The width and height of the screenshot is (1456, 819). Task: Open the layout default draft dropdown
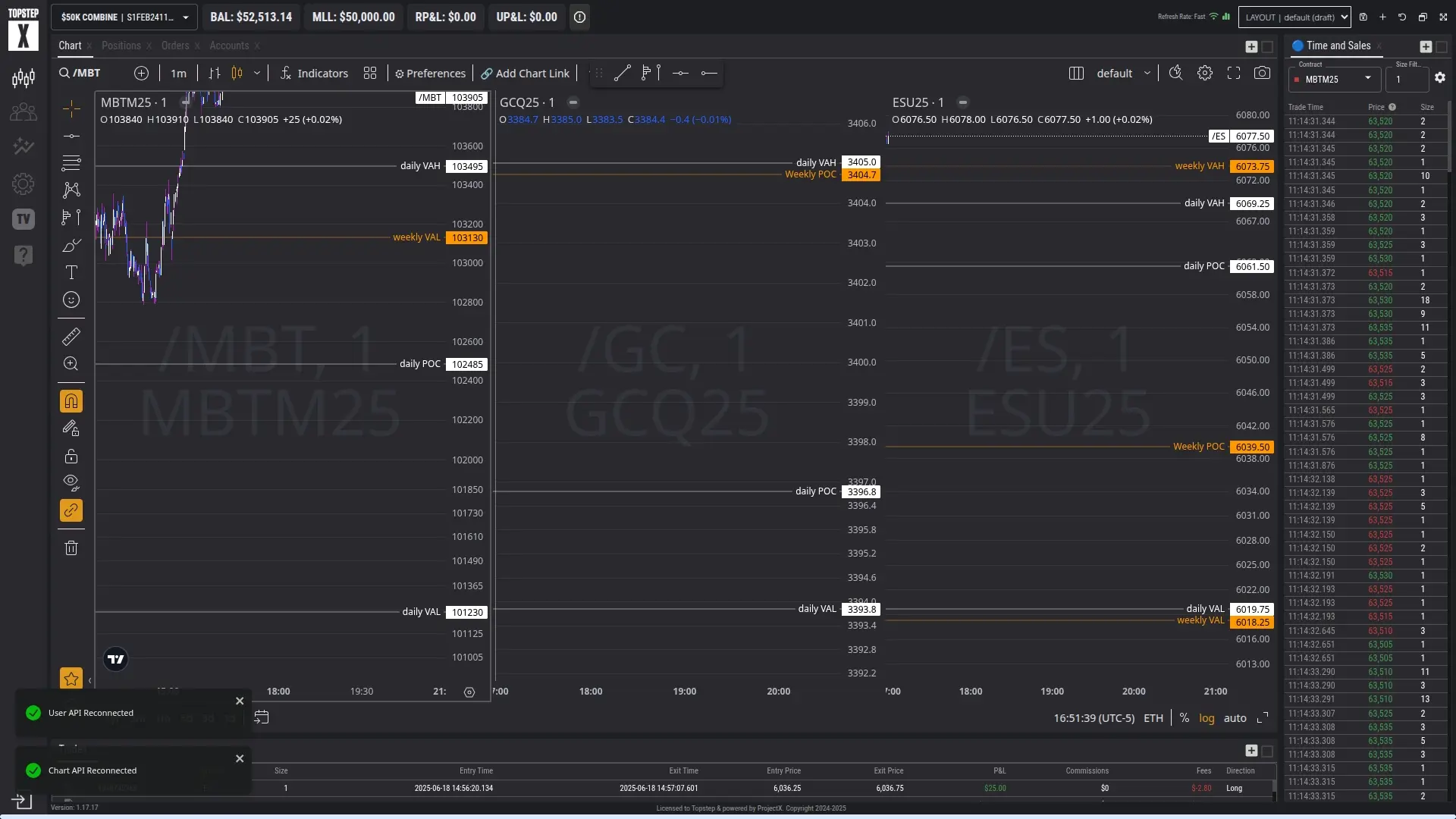click(x=1295, y=17)
